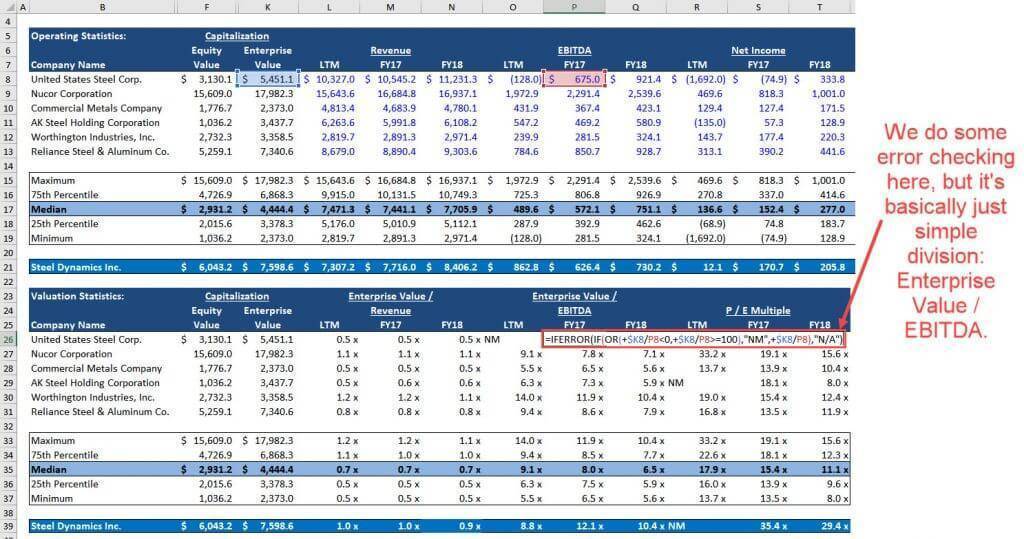The height and width of the screenshot is (539, 1024).
Task: Select median LTM EBITDA cell 489.6
Action: pyautogui.click(x=513, y=209)
